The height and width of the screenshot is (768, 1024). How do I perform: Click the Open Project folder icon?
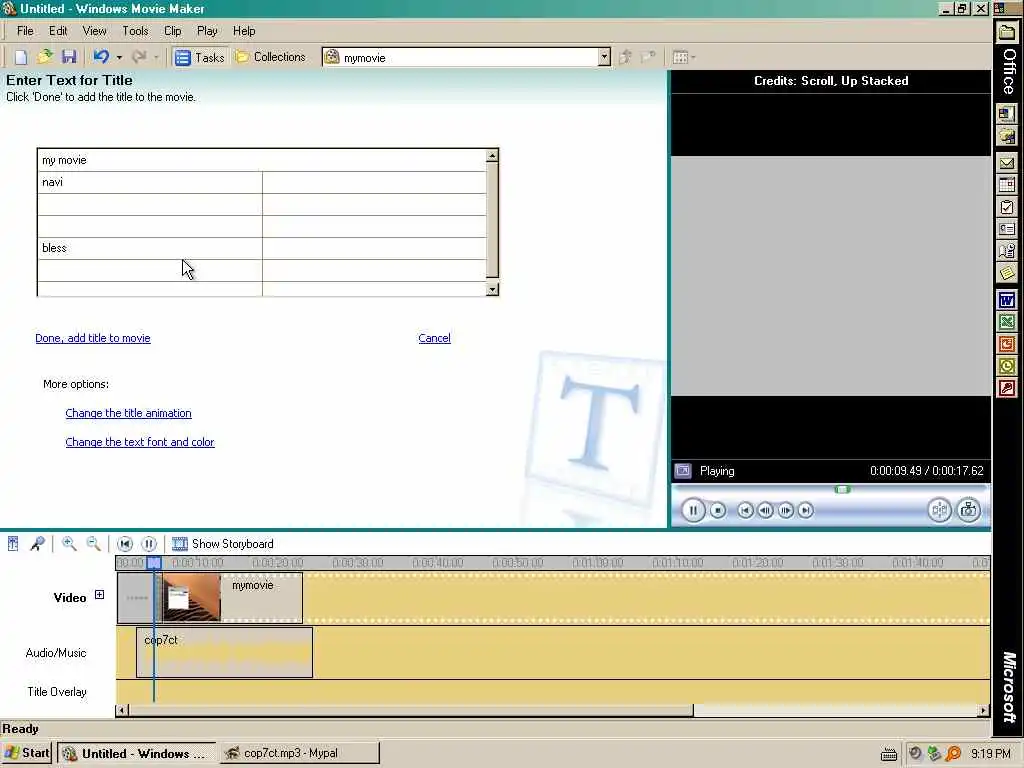click(x=44, y=57)
